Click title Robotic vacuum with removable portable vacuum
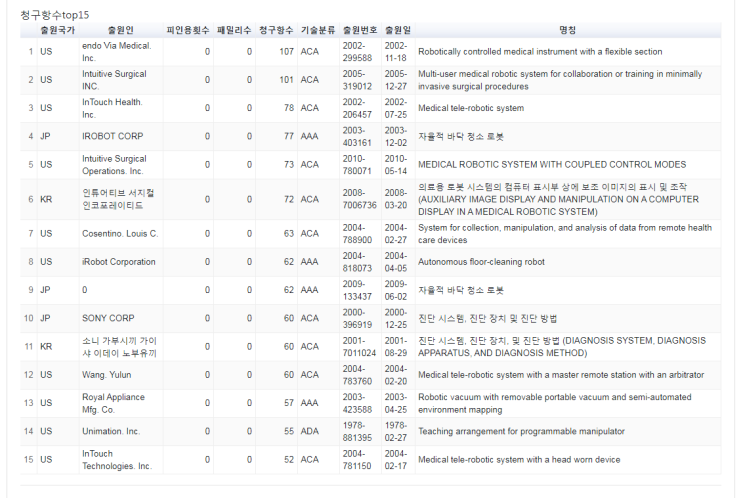 554,403
